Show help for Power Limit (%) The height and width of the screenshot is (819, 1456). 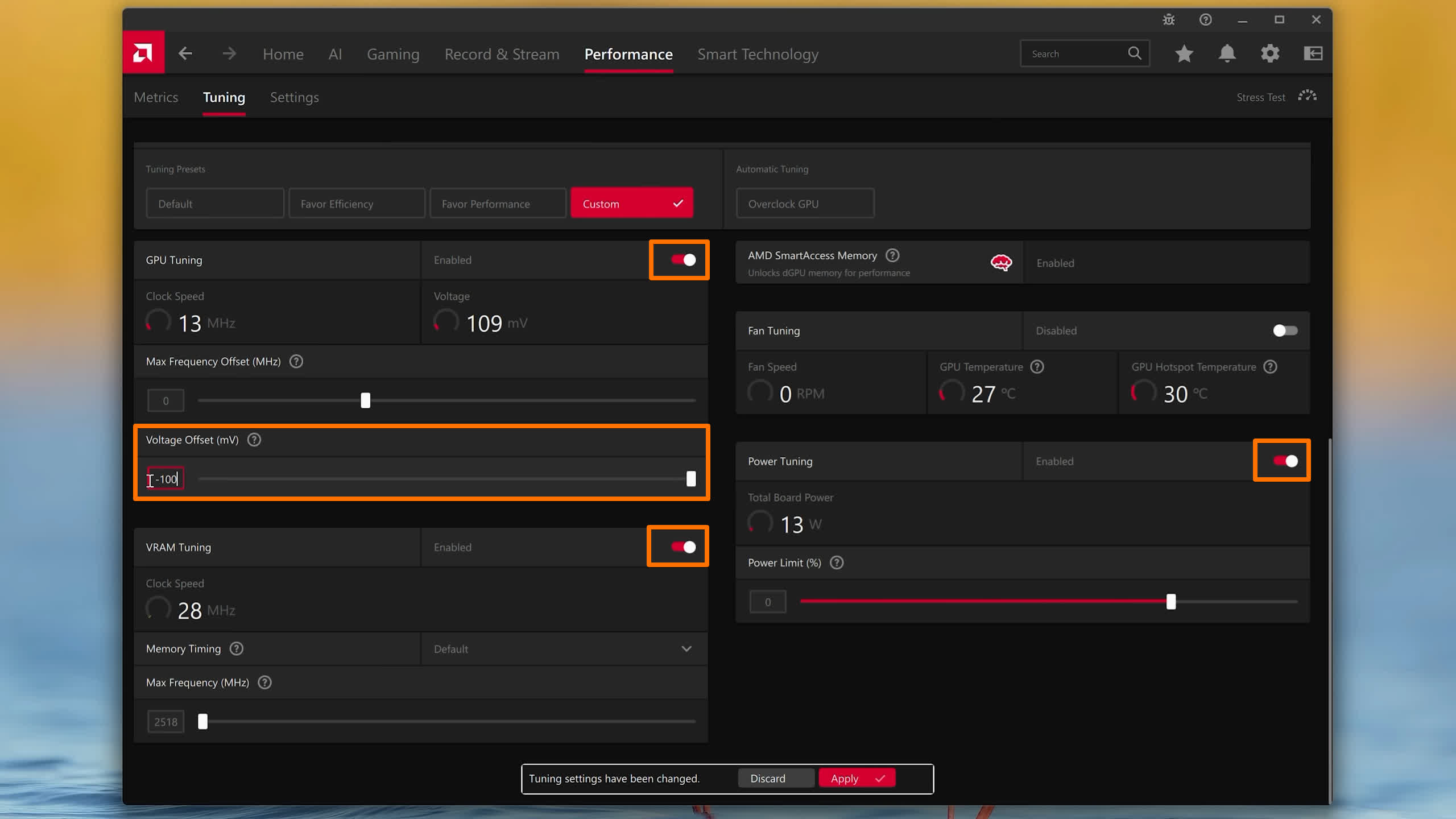[x=837, y=563]
